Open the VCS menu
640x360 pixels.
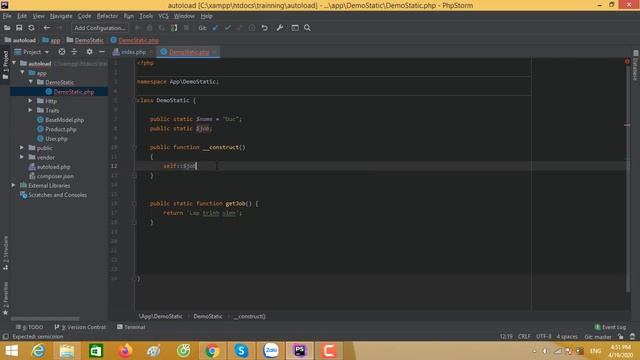163,16
